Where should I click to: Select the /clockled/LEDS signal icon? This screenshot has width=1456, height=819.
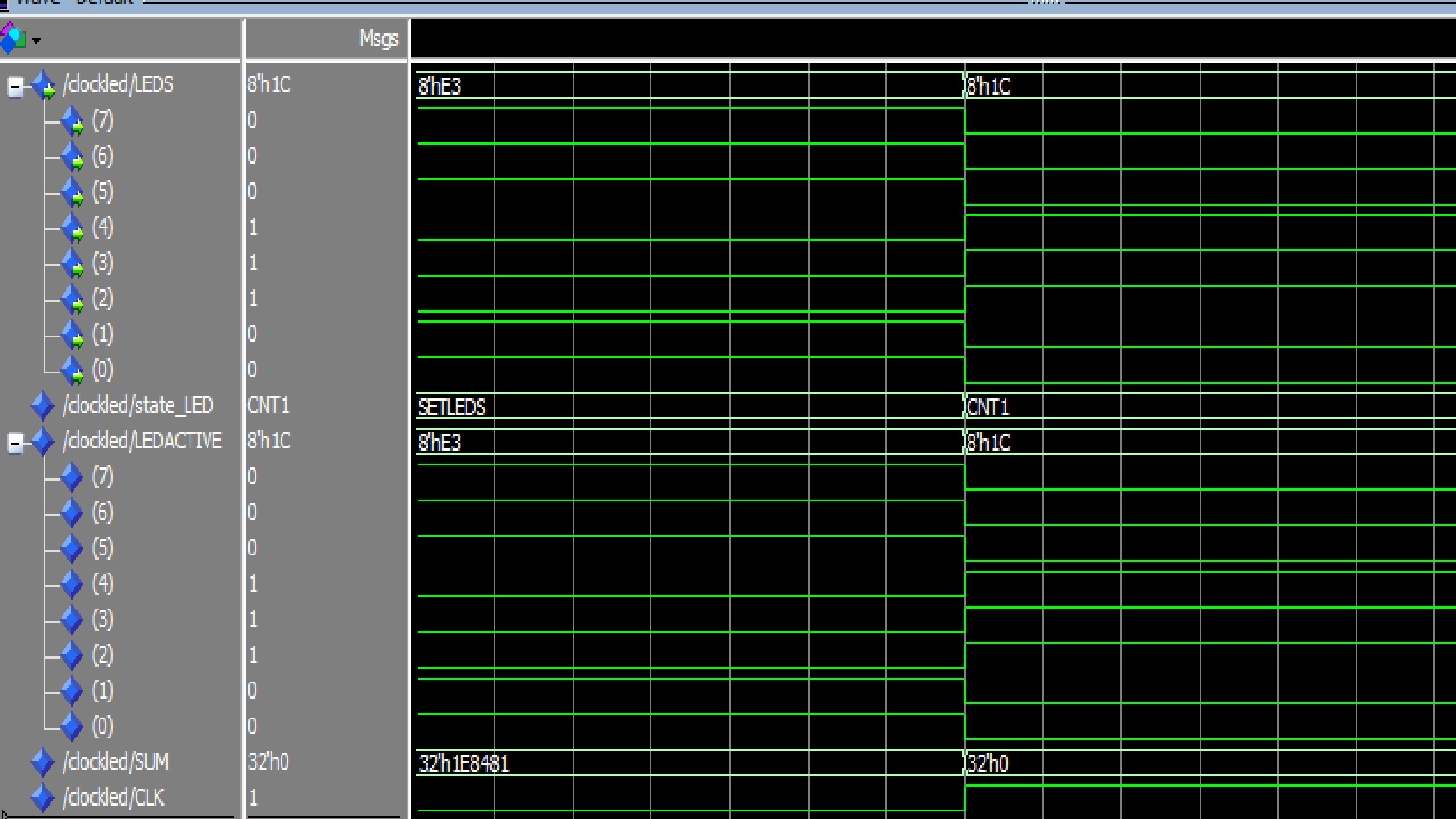[44, 85]
